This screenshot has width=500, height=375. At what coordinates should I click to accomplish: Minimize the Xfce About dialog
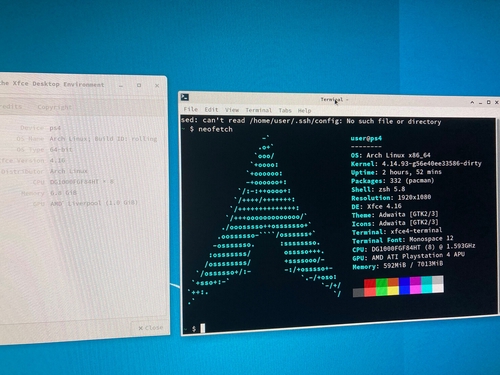pos(121,86)
